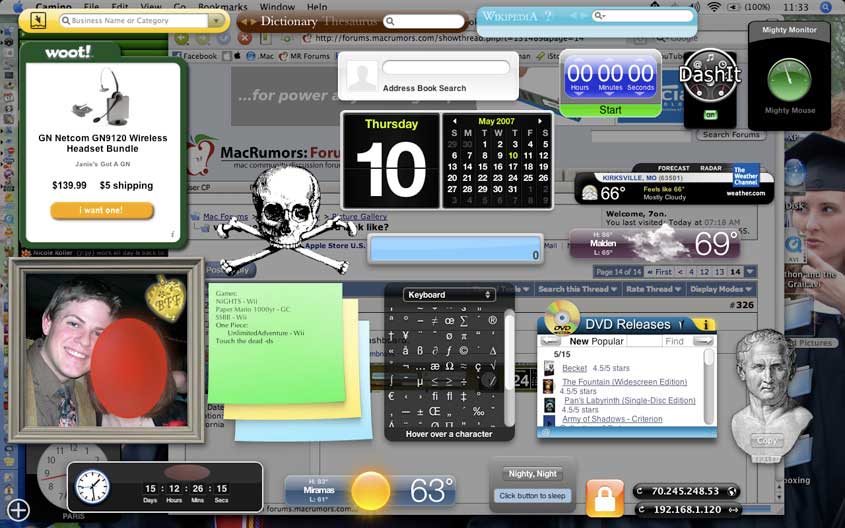Select the Popular tab in DVD Releases

tap(607, 342)
